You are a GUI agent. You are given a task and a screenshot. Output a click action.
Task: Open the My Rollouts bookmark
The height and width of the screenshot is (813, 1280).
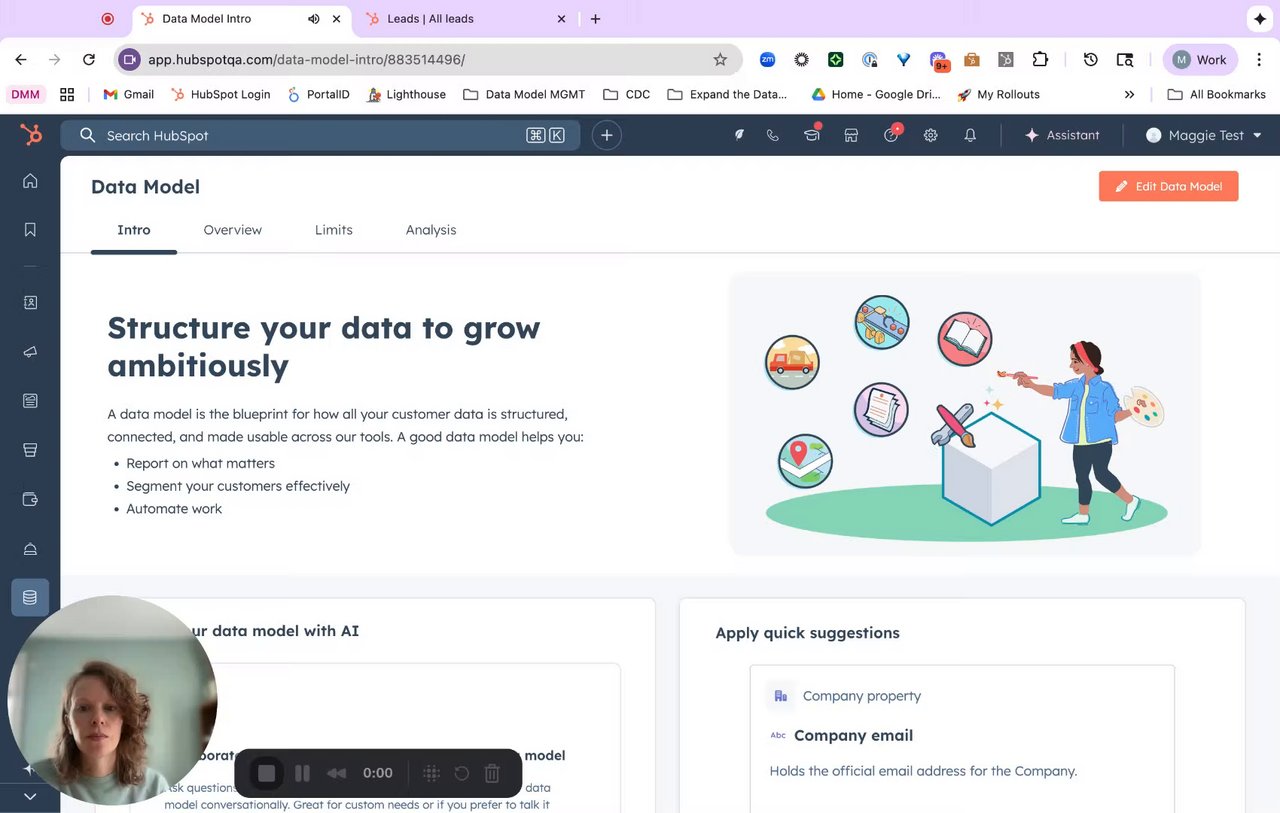998,94
